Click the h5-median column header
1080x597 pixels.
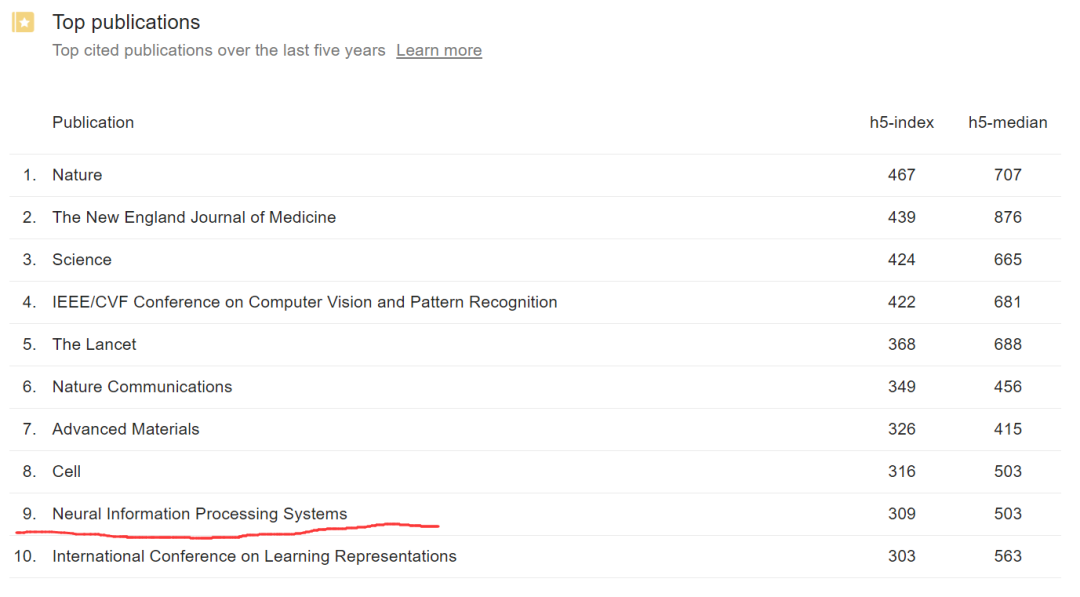coord(1007,122)
